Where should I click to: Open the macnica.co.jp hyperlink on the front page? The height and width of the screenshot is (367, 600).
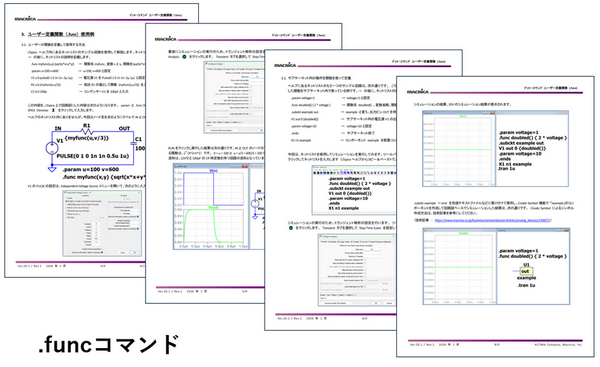tap(492, 220)
